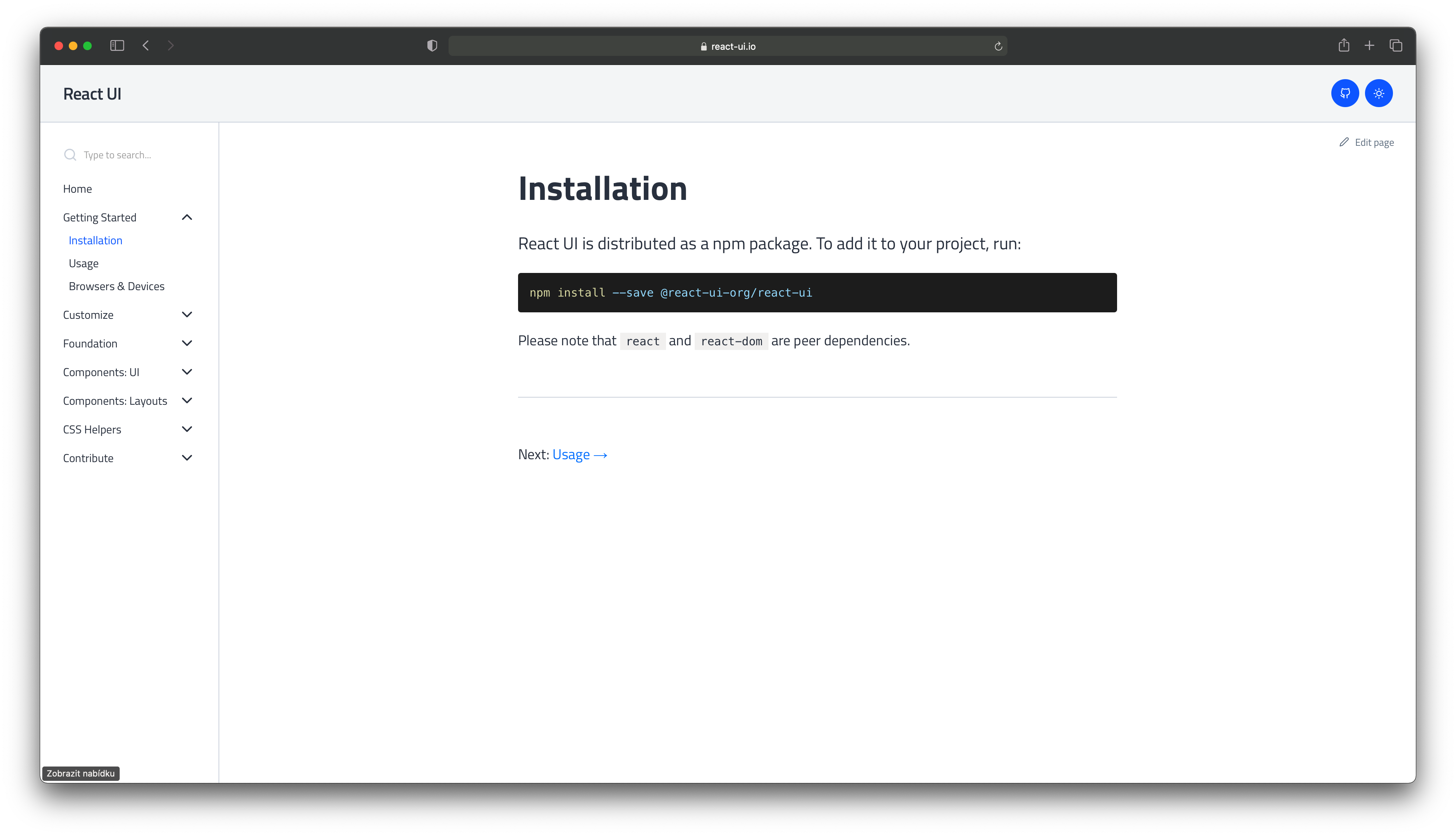The height and width of the screenshot is (836, 1456).
Task: Expand the Components: UI section
Action: [187, 372]
